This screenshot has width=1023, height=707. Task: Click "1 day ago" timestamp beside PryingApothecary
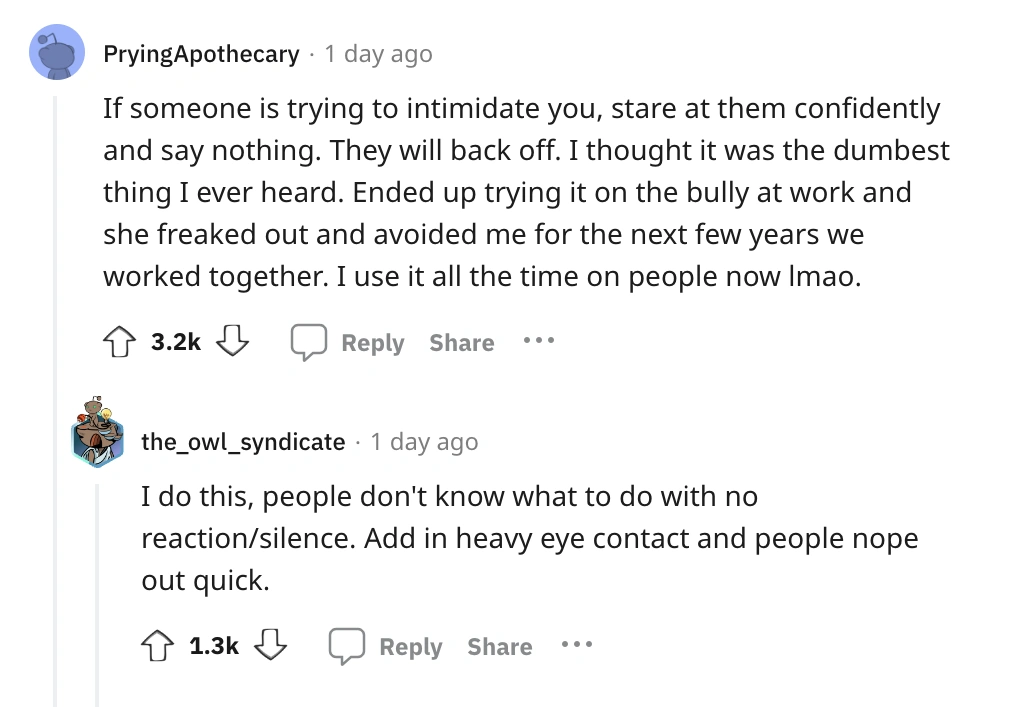[378, 54]
